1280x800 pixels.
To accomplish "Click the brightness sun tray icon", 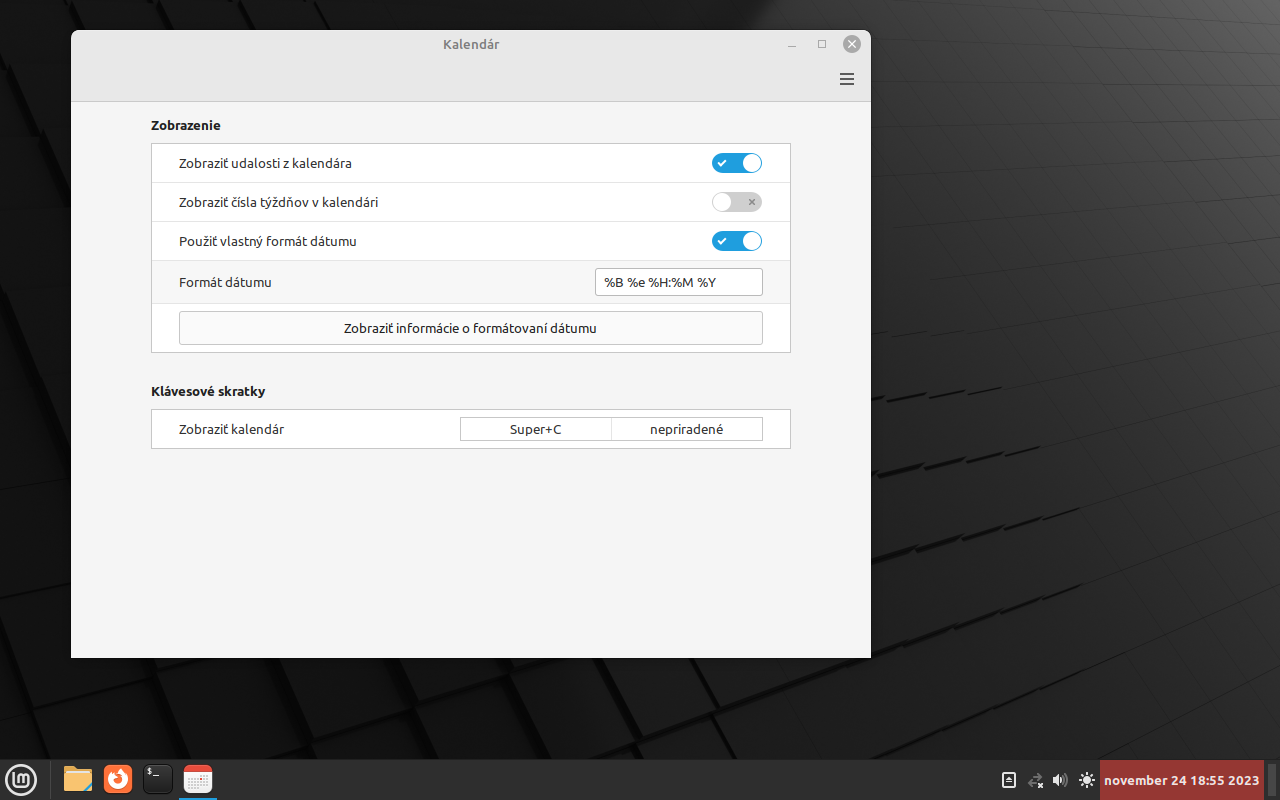I will click(1087, 780).
